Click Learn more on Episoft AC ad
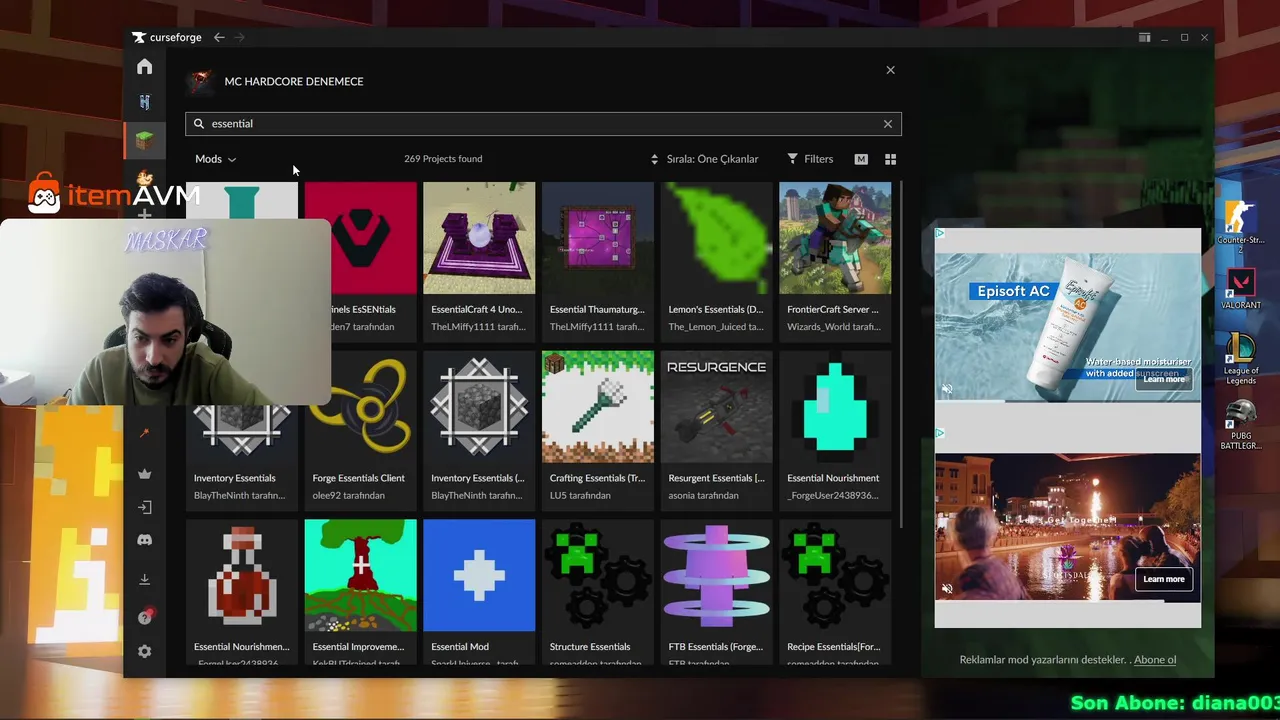The height and width of the screenshot is (720, 1280). coord(1164,379)
